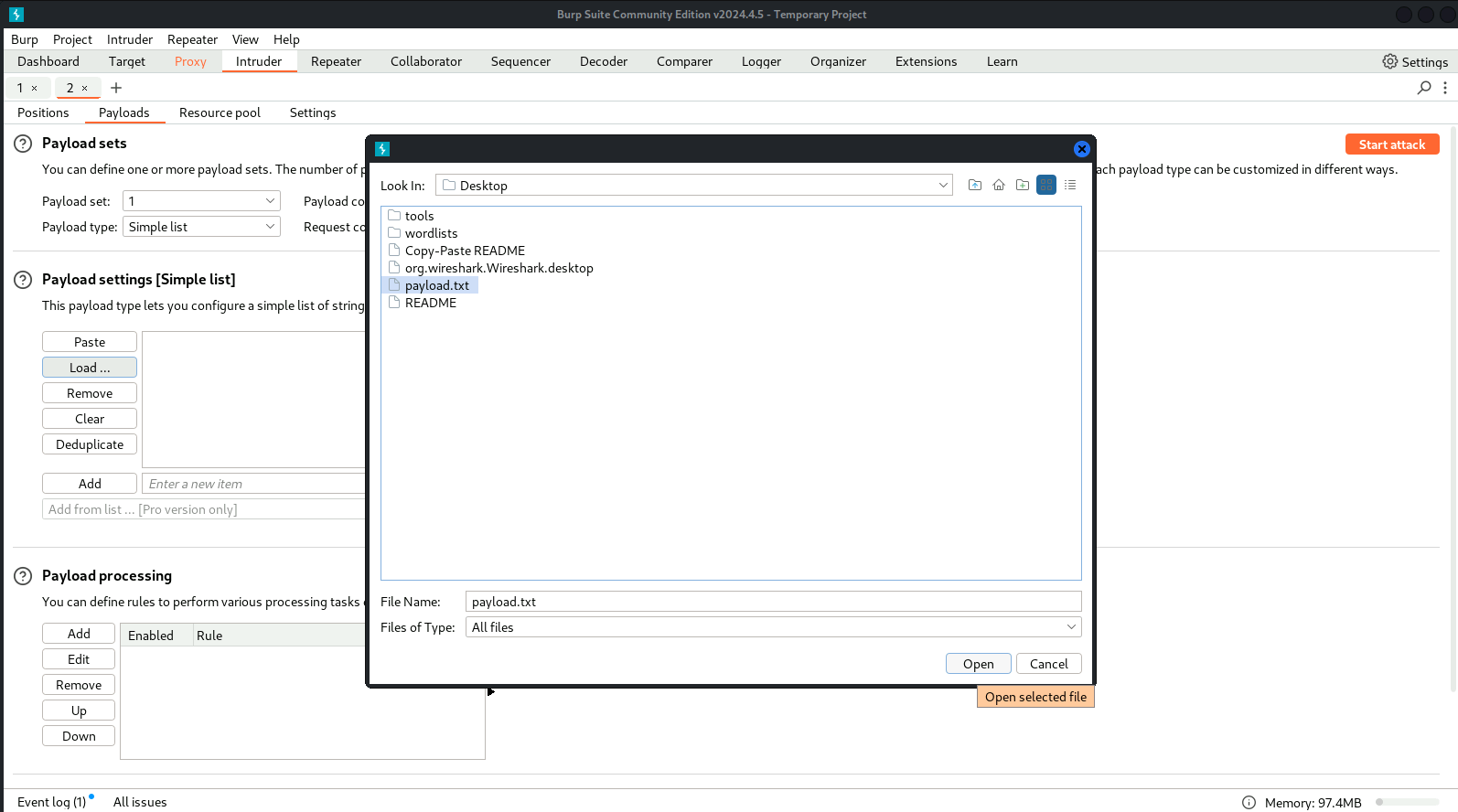Click the Deduplicate button

(x=90, y=444)
